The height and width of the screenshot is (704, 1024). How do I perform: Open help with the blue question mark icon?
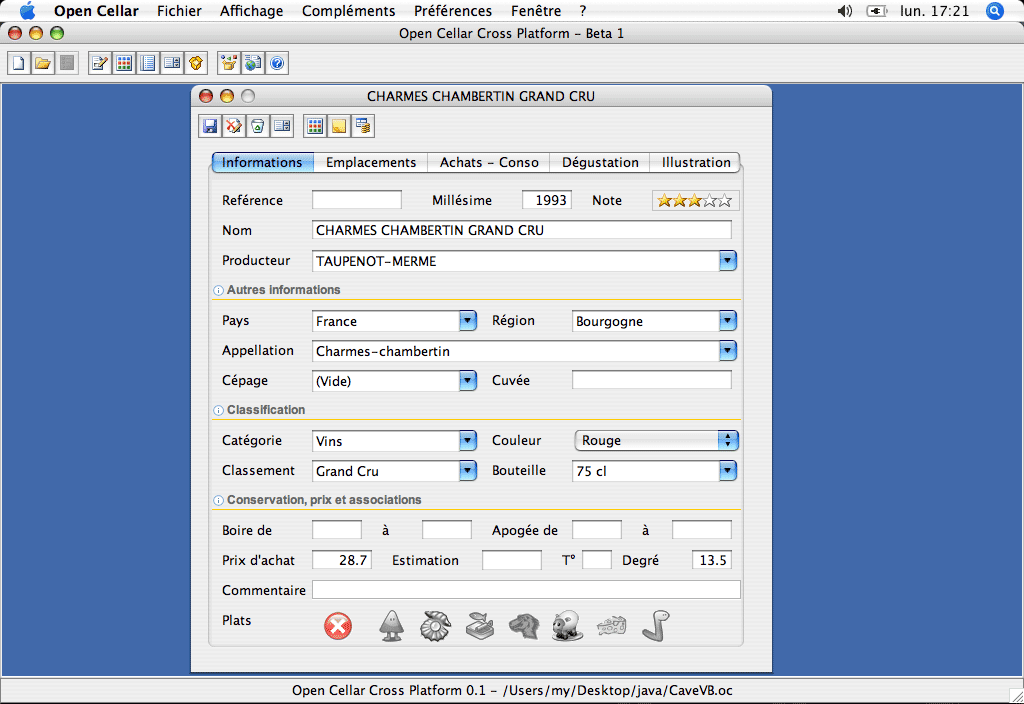[277, 63]
